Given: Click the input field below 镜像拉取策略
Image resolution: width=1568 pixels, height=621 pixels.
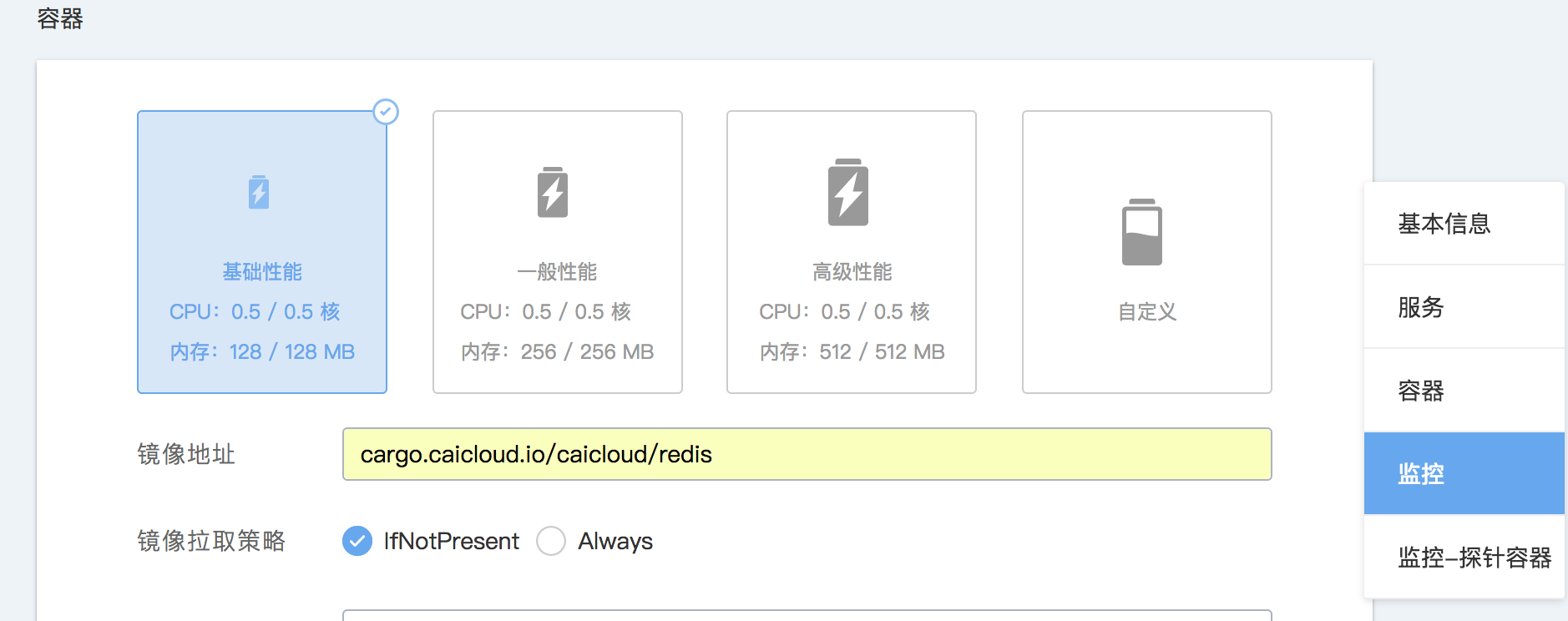Looking at the screenshot, I should tap(807, 616).
